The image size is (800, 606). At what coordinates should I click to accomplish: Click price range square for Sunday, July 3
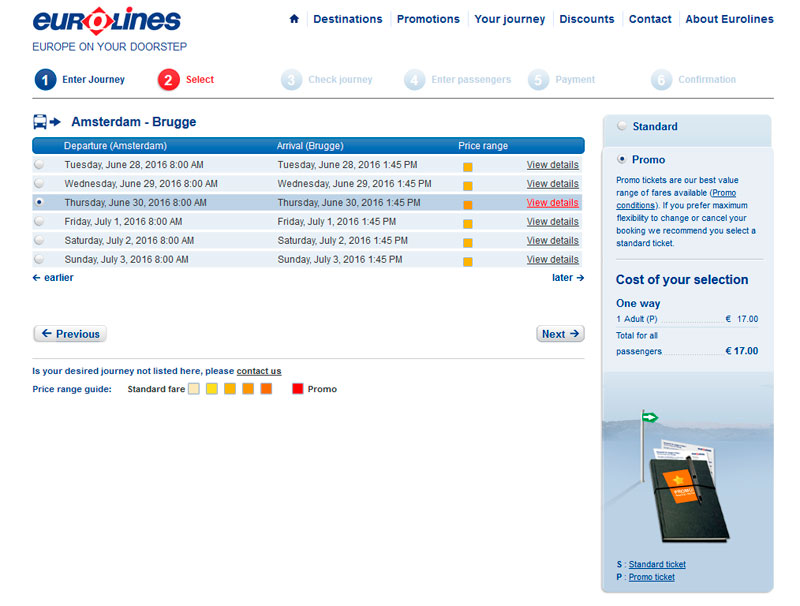coord(468,262)
